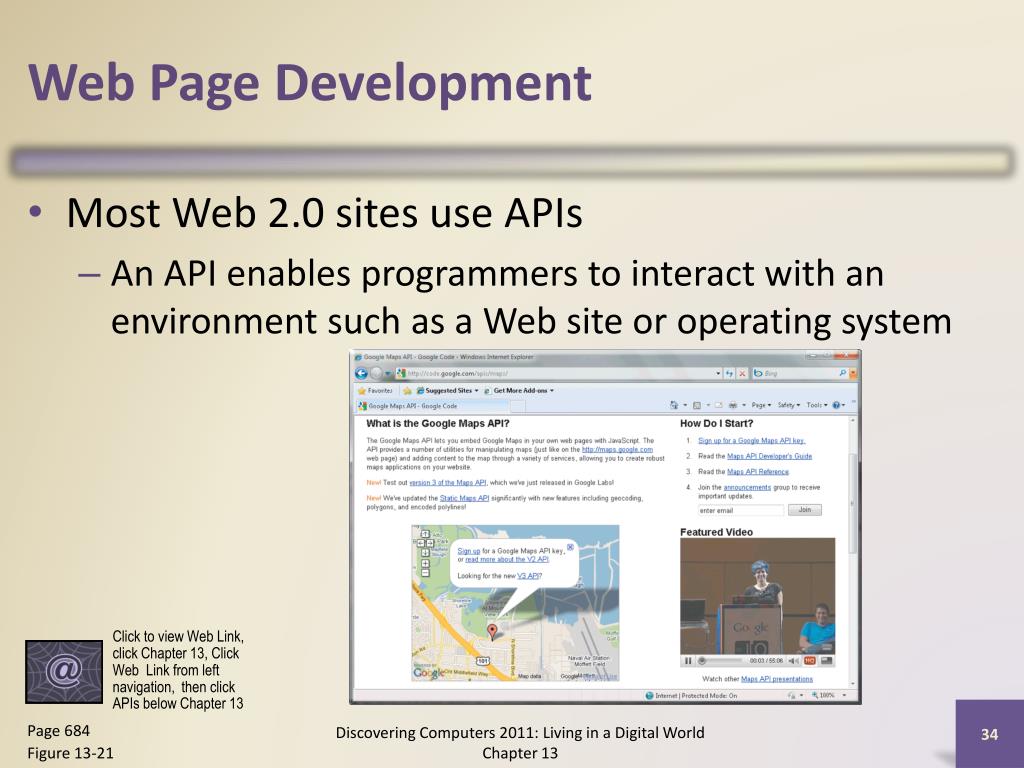
Task: Open the Safety menu
Action: point(789,406)
